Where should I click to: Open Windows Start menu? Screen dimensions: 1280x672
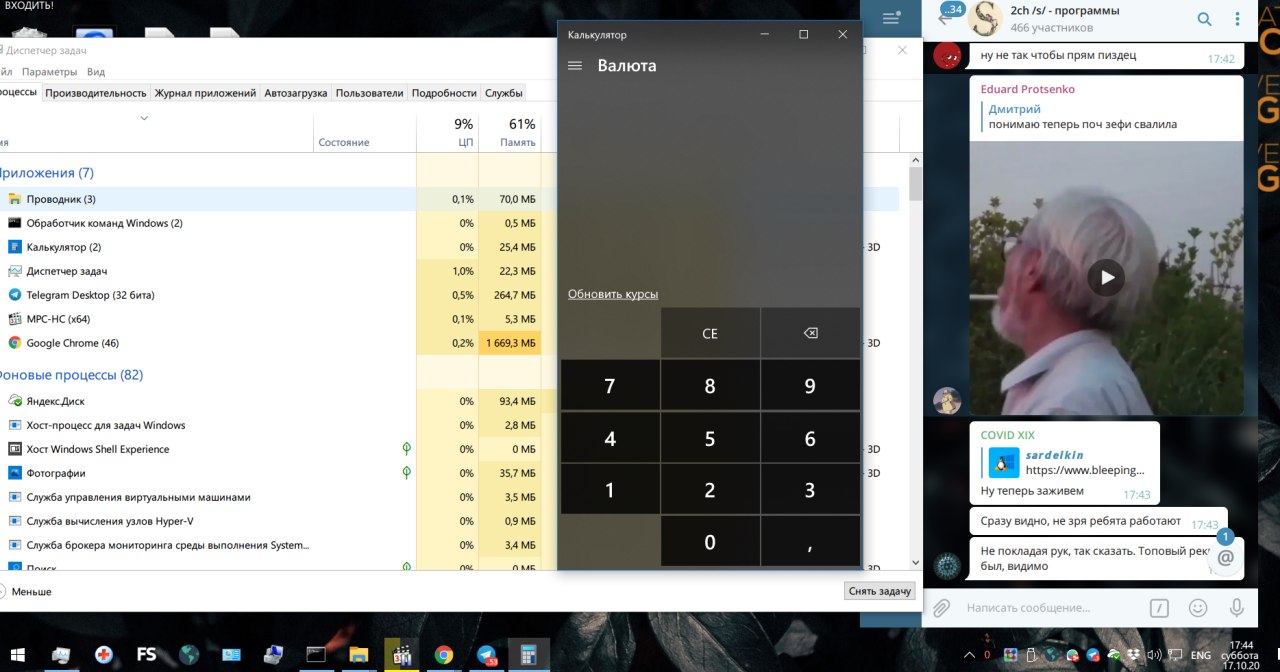click(x=19, y=655)
